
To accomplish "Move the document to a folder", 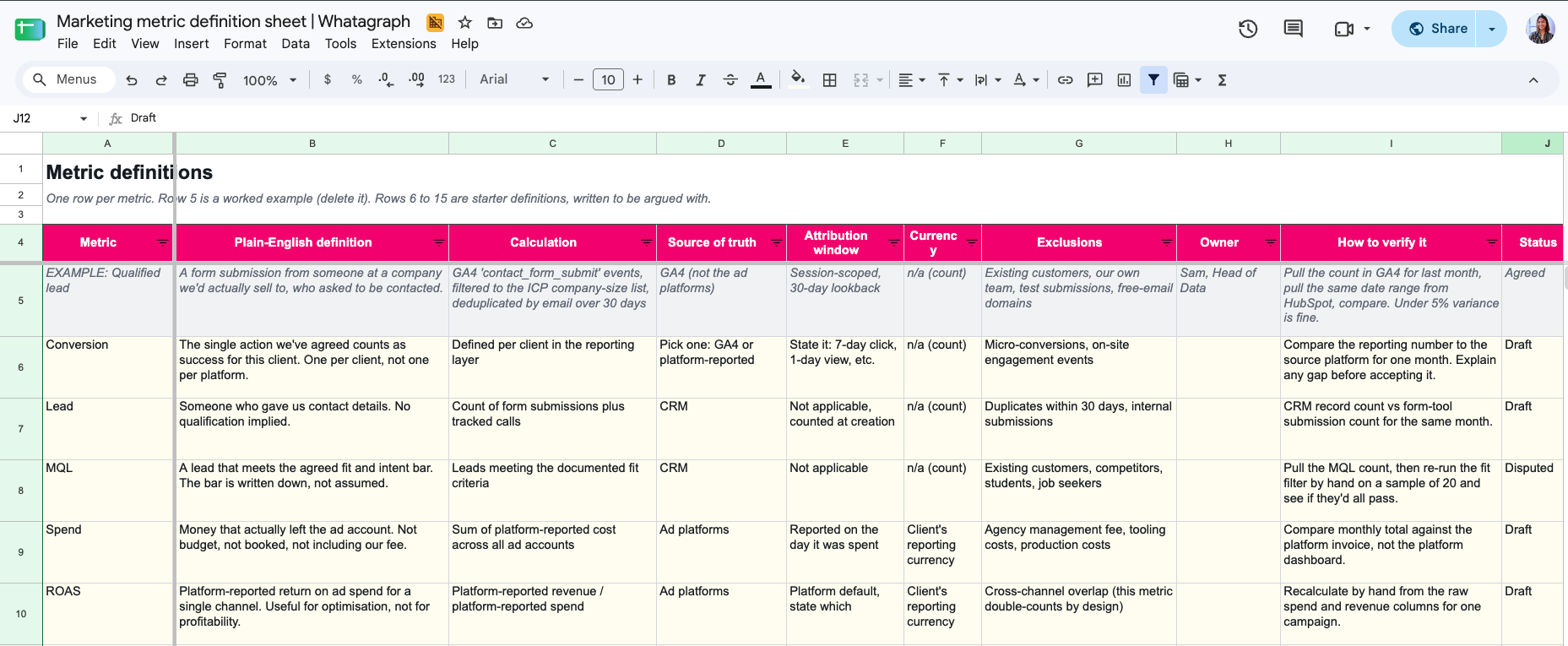I will click(x=495, y=23).
